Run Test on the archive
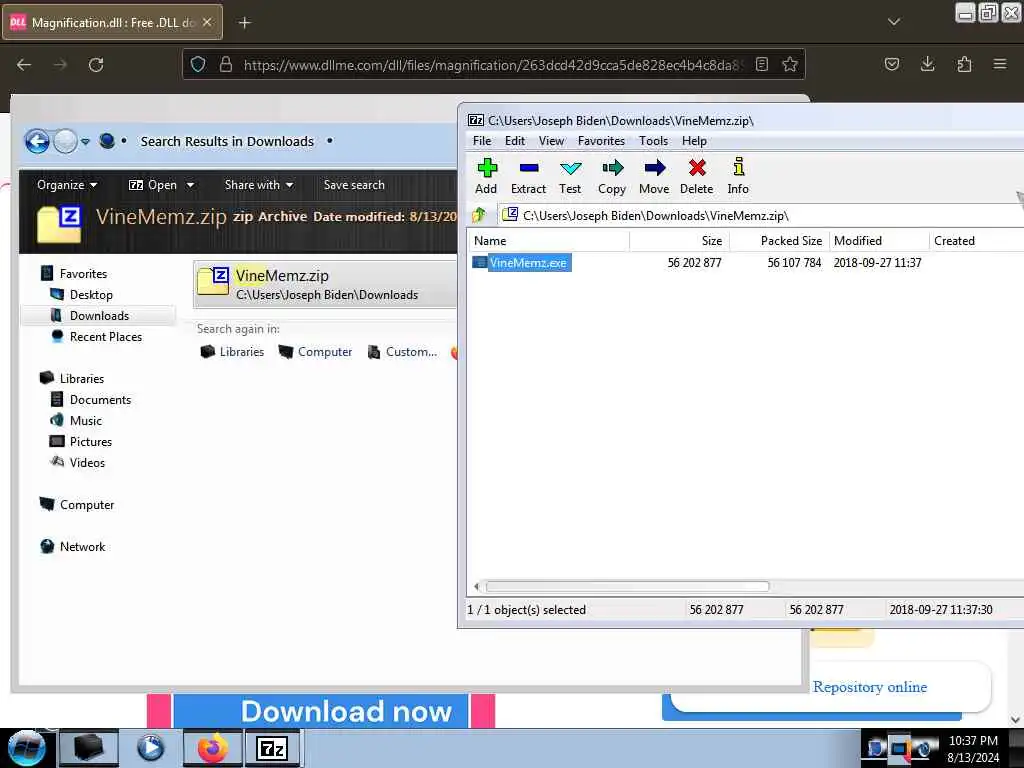The height and width of the screenshot is (768, 1024). click(x=569, y=176)
